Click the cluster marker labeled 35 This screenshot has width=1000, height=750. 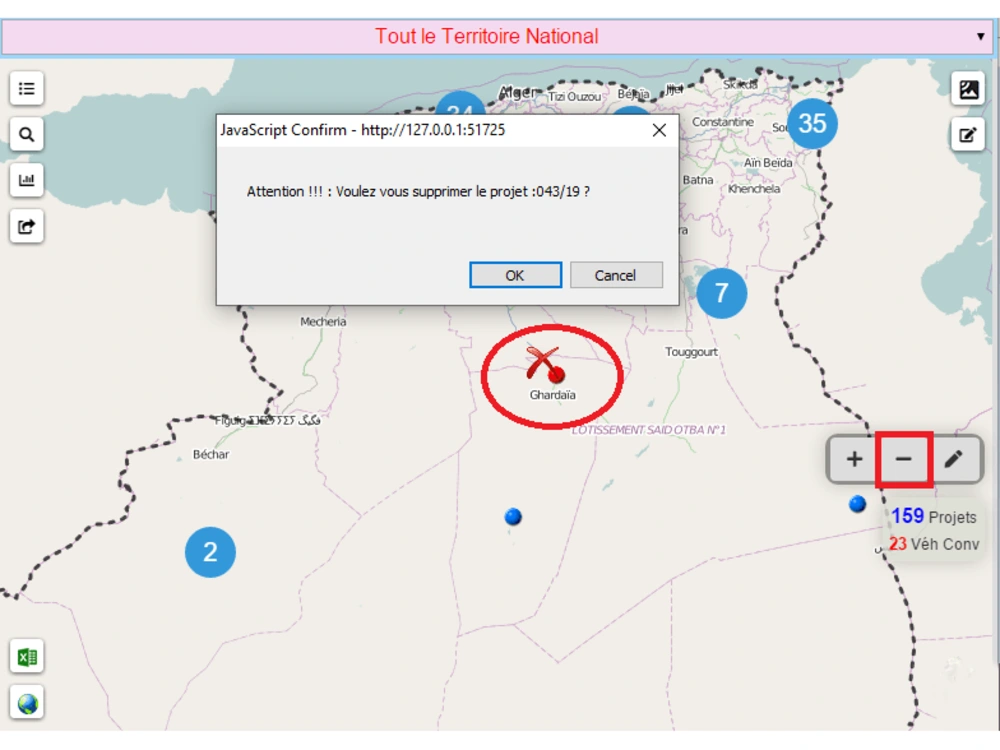click(812, 124)
